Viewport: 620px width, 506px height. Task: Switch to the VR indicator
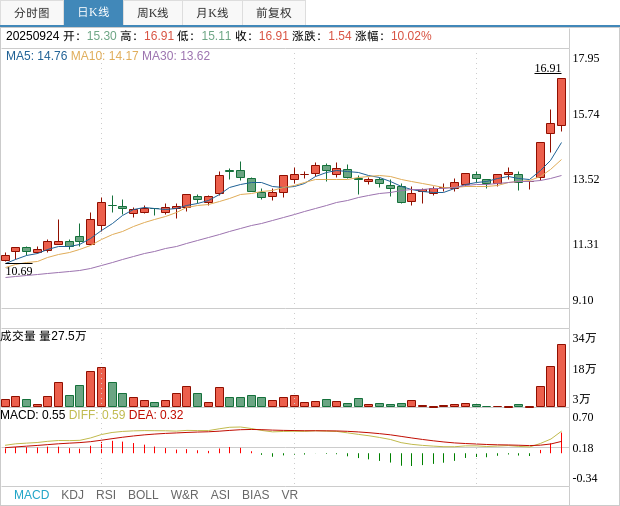(x=289, y=495)
